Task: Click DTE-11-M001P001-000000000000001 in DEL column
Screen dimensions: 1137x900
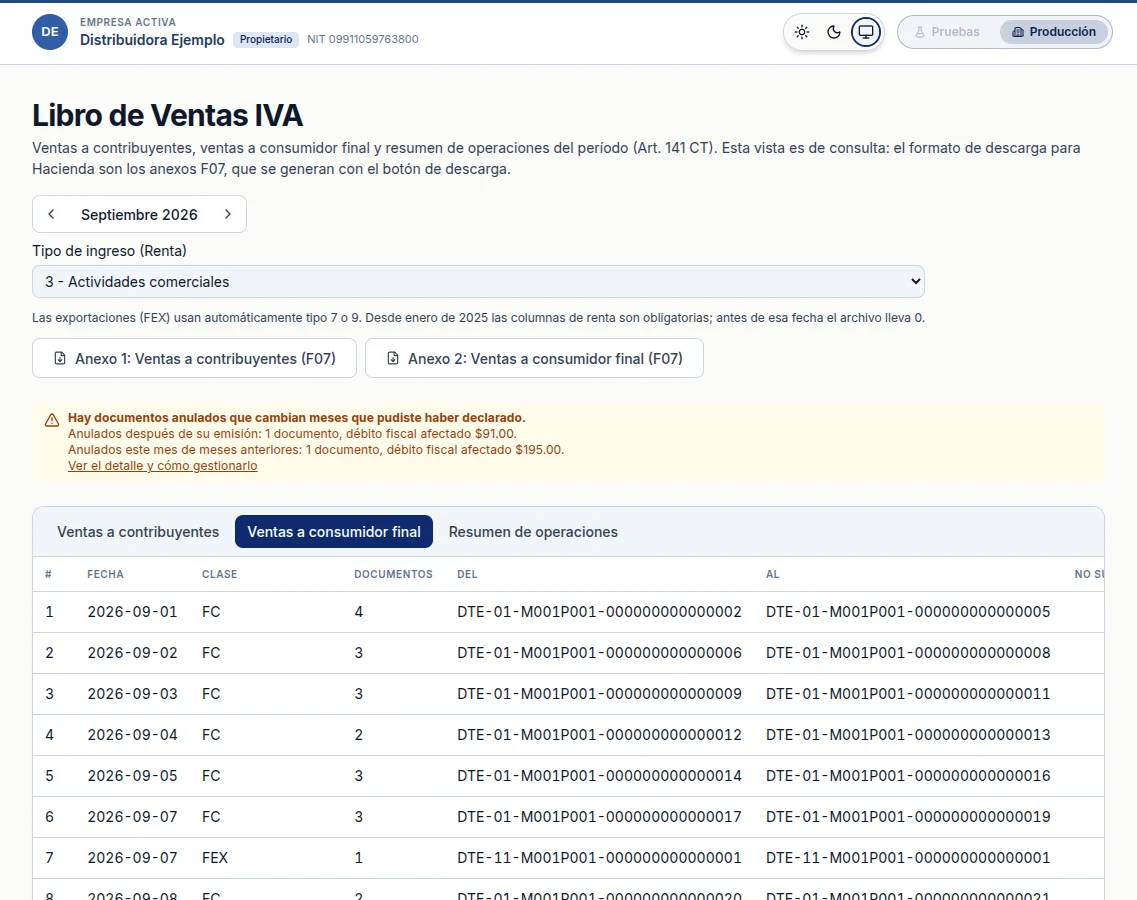Action: click(x=599, y=858)
